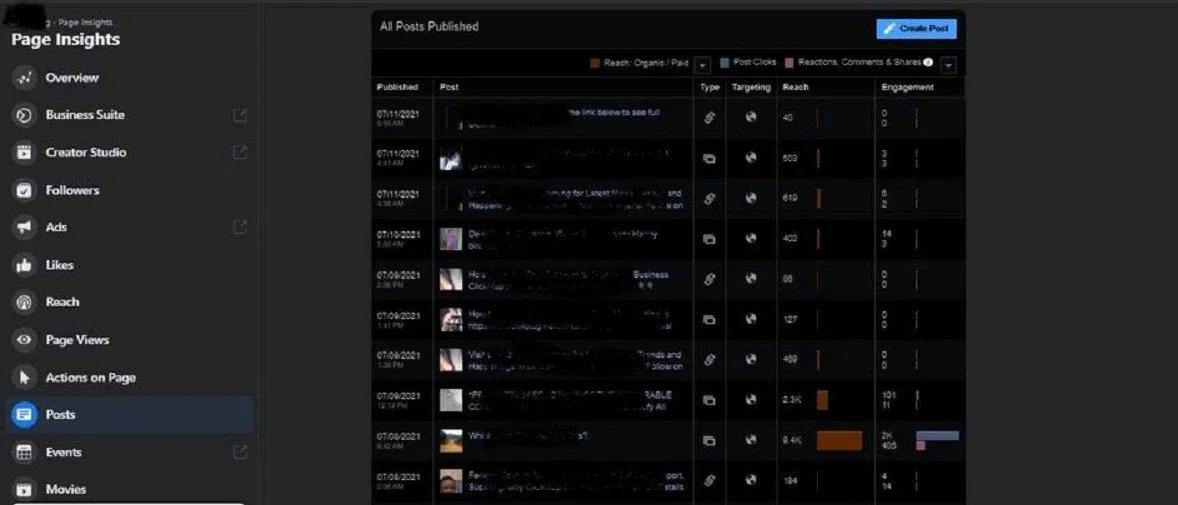Open the Overview section icon
Screen dimensions: 1178x505
pyautogui.click(x=24, y=78)
